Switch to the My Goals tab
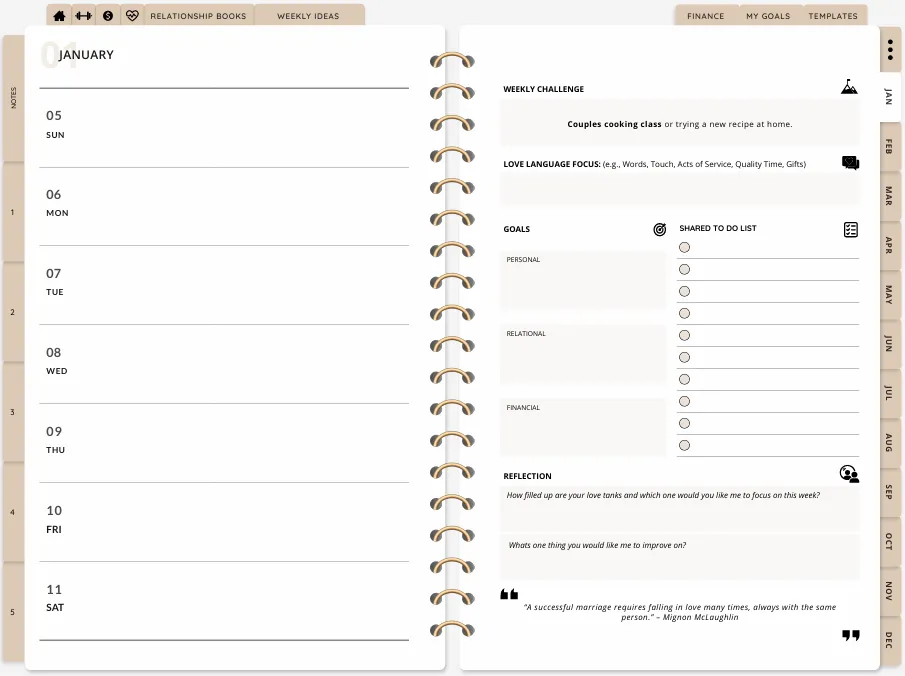The image size is (905, 676). coord(768,16)
